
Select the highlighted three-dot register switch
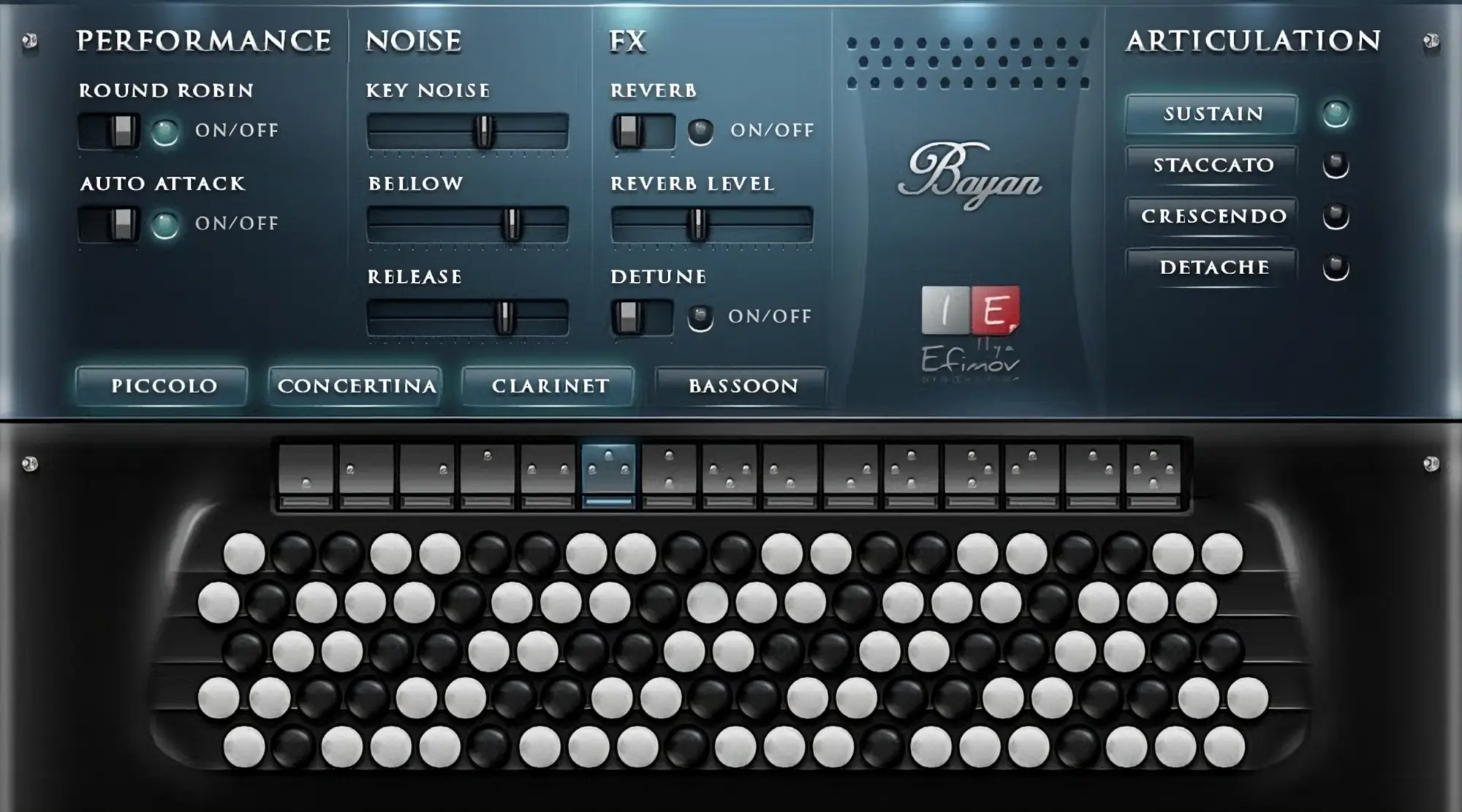[x=608, y=469]
